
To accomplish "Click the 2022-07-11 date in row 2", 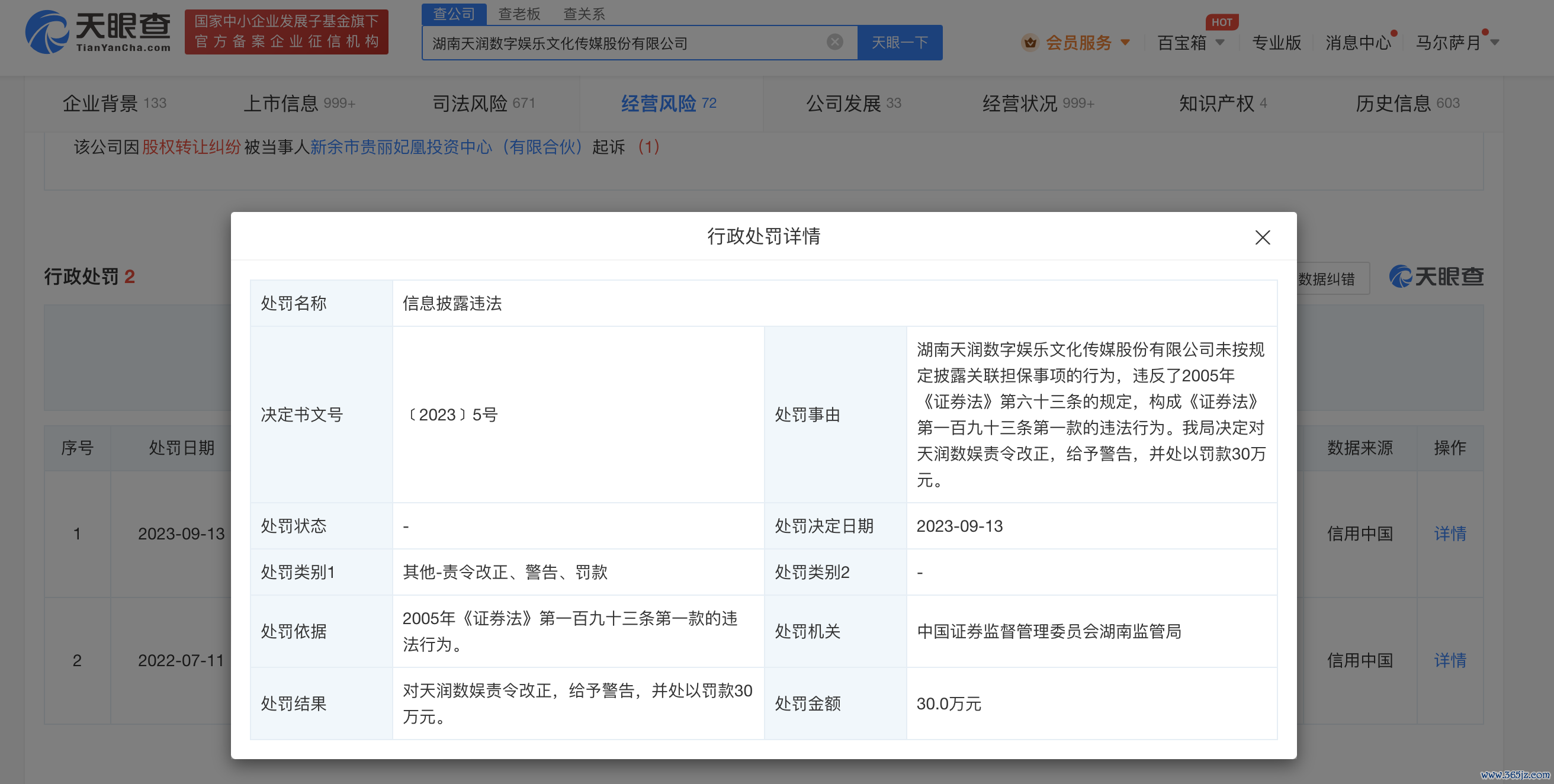I will [x=181, y=660].
